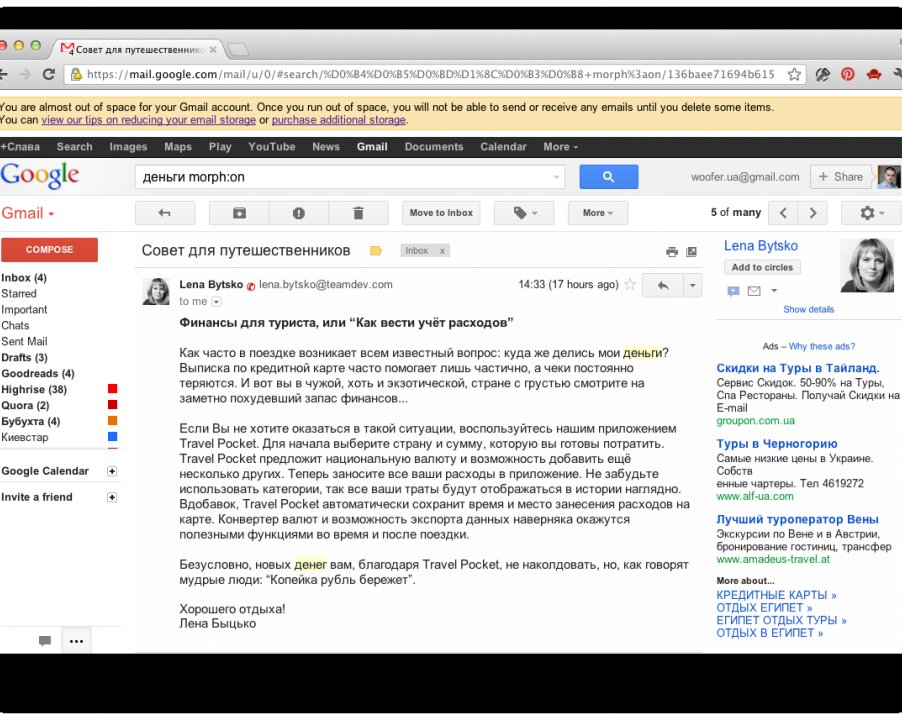Open 'view our tips on reducing your email storage'
This screenshot has width=902, height=720.
pyautogui.click(x=148, y=120)
